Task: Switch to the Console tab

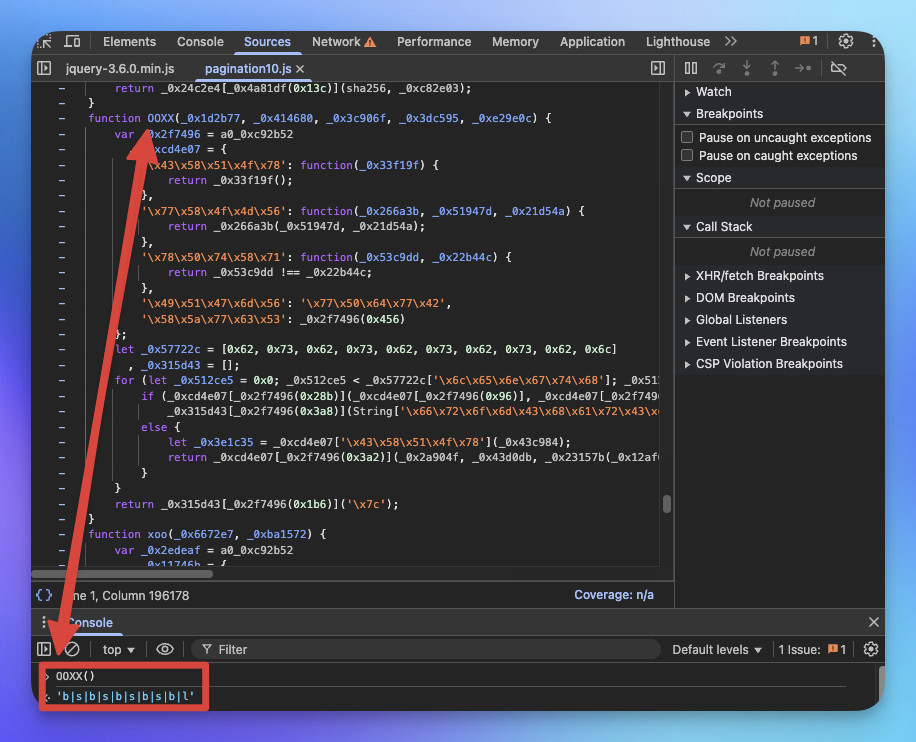Action: (x=200, y=41)
